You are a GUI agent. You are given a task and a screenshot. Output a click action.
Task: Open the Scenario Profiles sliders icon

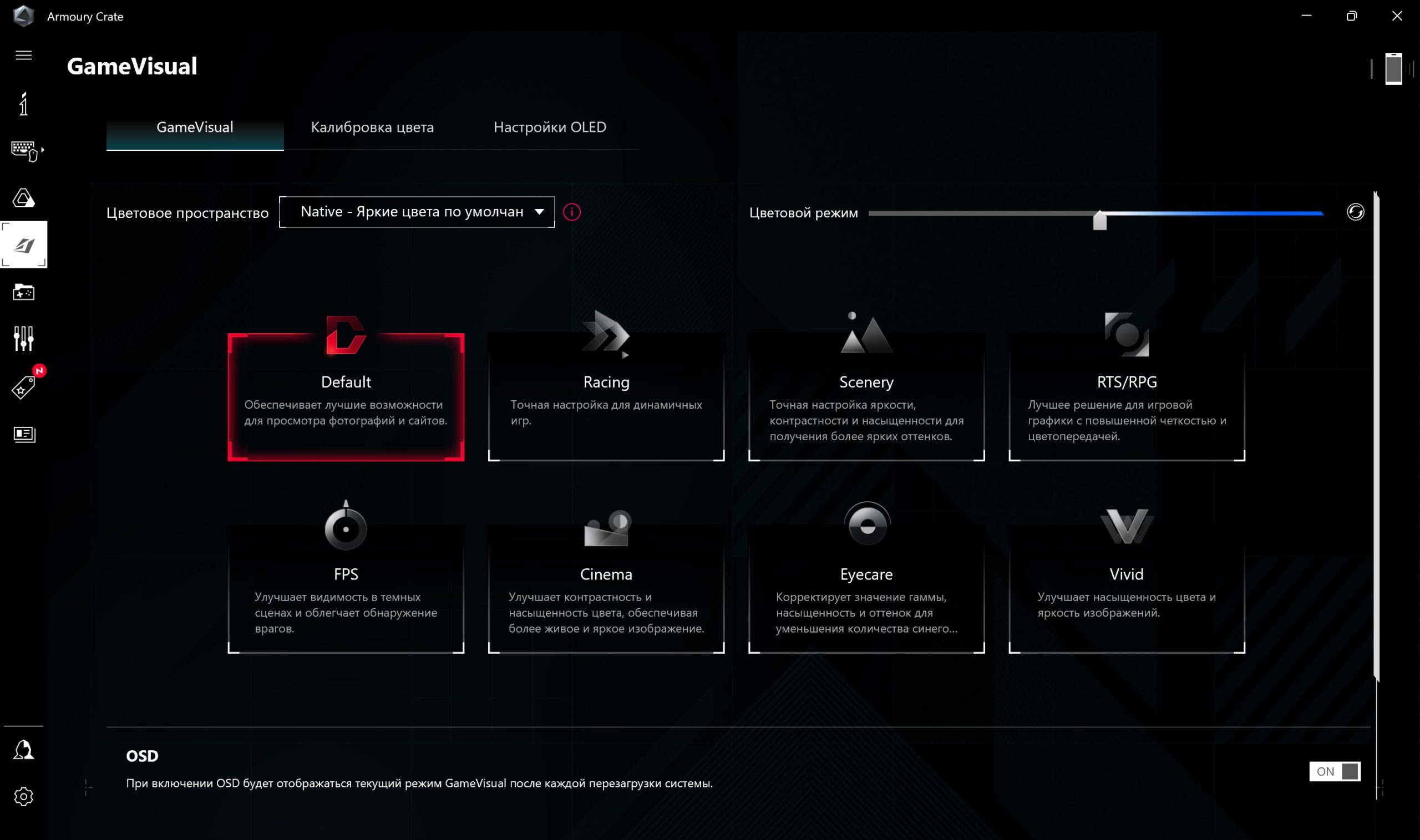23,338
